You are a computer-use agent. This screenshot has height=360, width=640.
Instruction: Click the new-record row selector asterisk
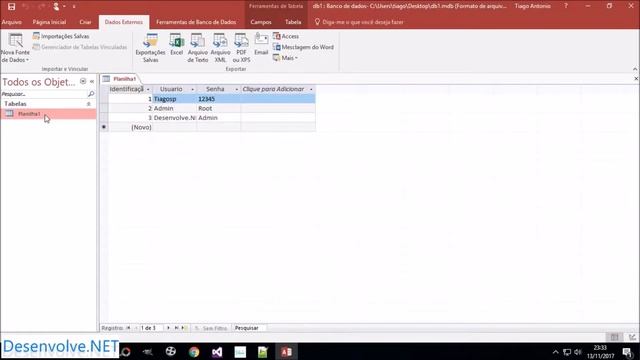coord(104,127)
